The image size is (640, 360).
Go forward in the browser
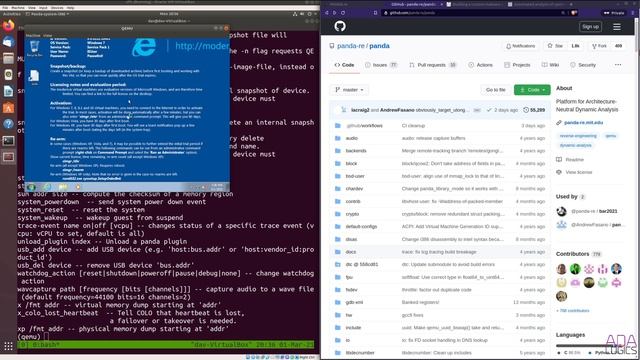[x=334, y=13]
